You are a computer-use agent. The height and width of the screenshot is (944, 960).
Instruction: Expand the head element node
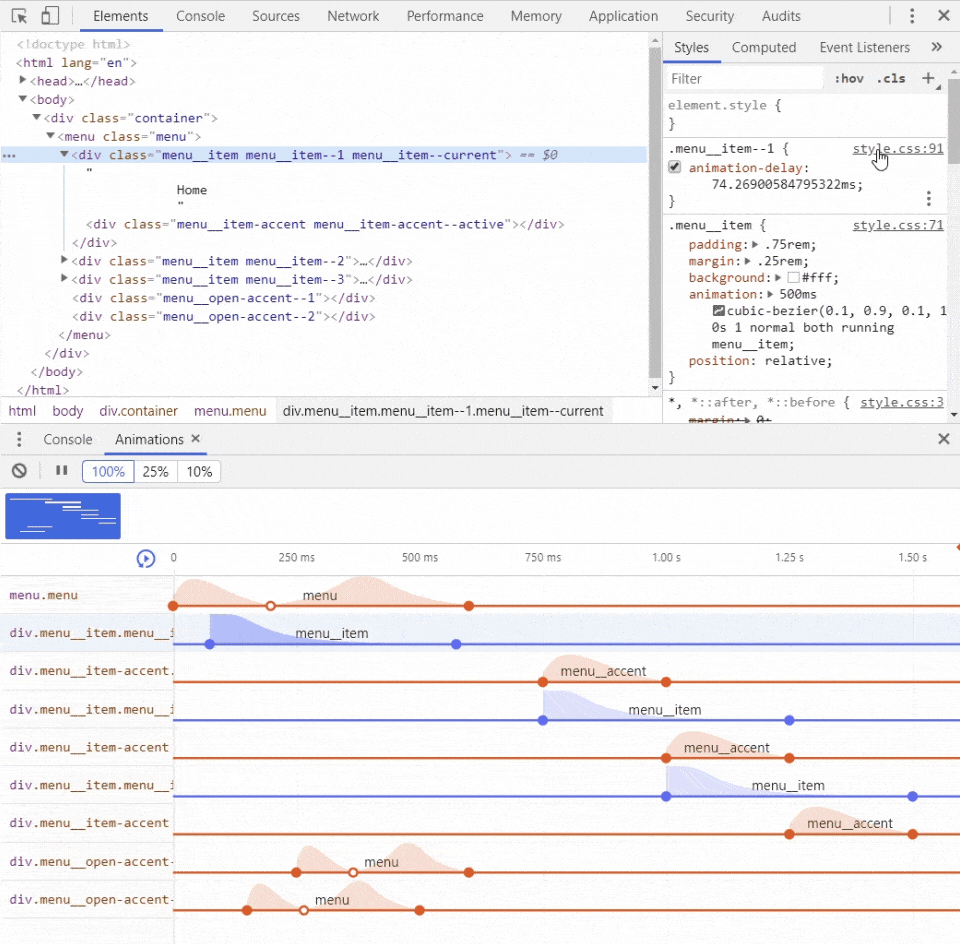24,81
